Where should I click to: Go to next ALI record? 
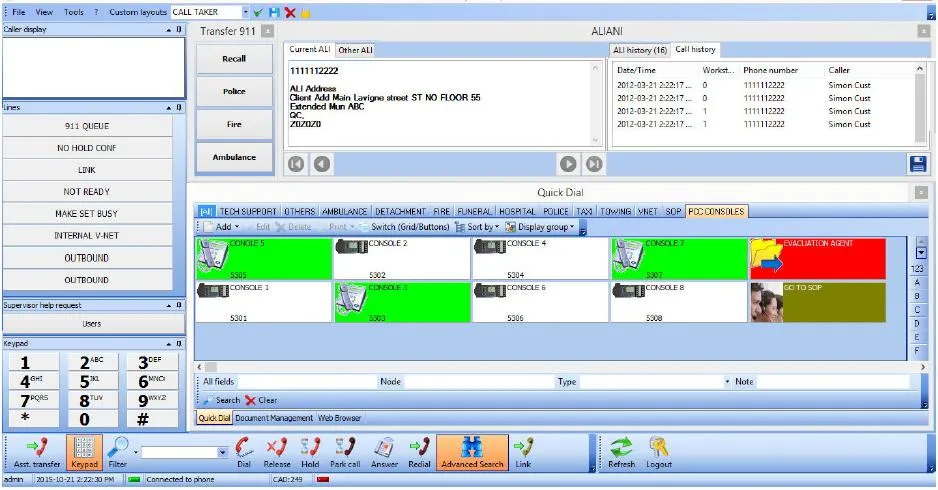[x=568, y=164]
